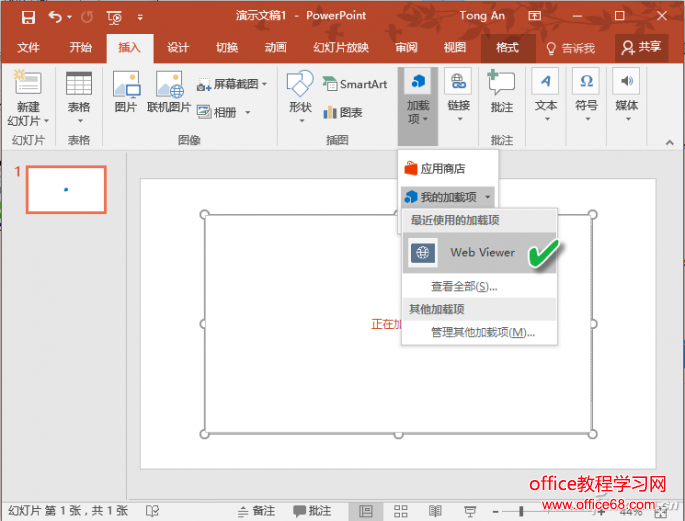Viewport: 685px width, 521px height.
Task: Click the Tong An account name
Action: [482, 16]
